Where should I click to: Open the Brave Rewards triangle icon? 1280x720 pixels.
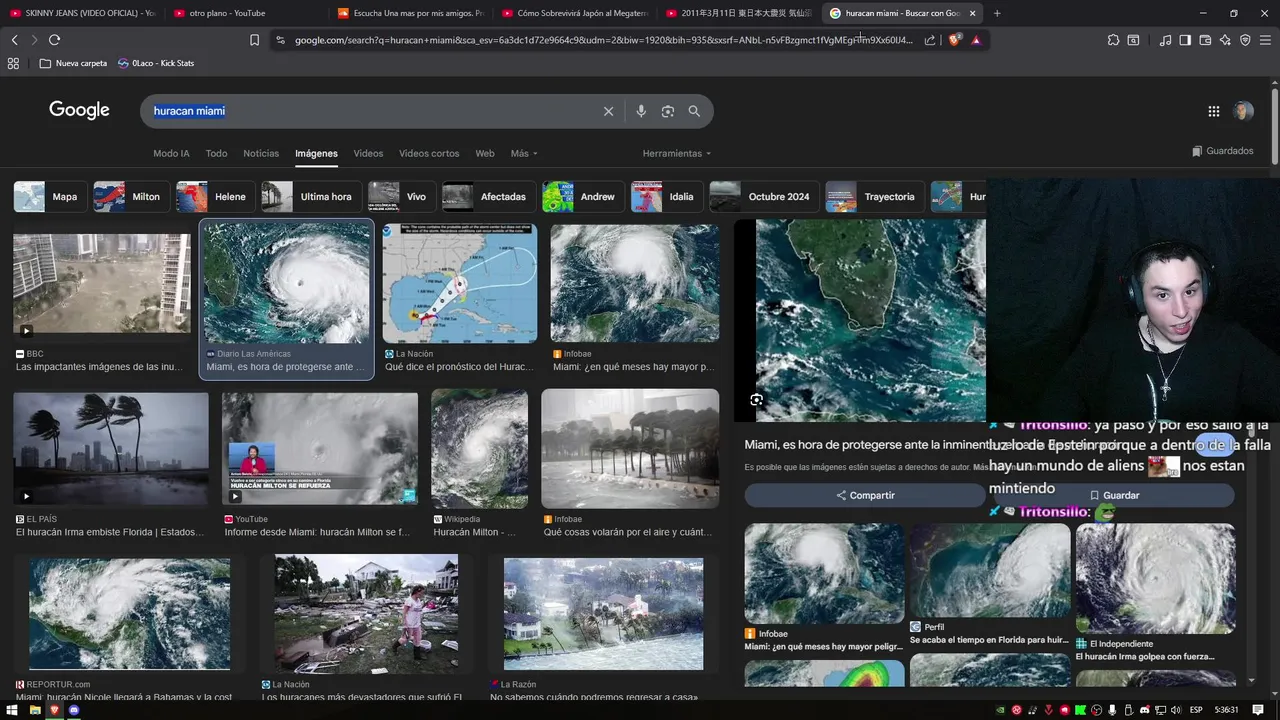976,40
